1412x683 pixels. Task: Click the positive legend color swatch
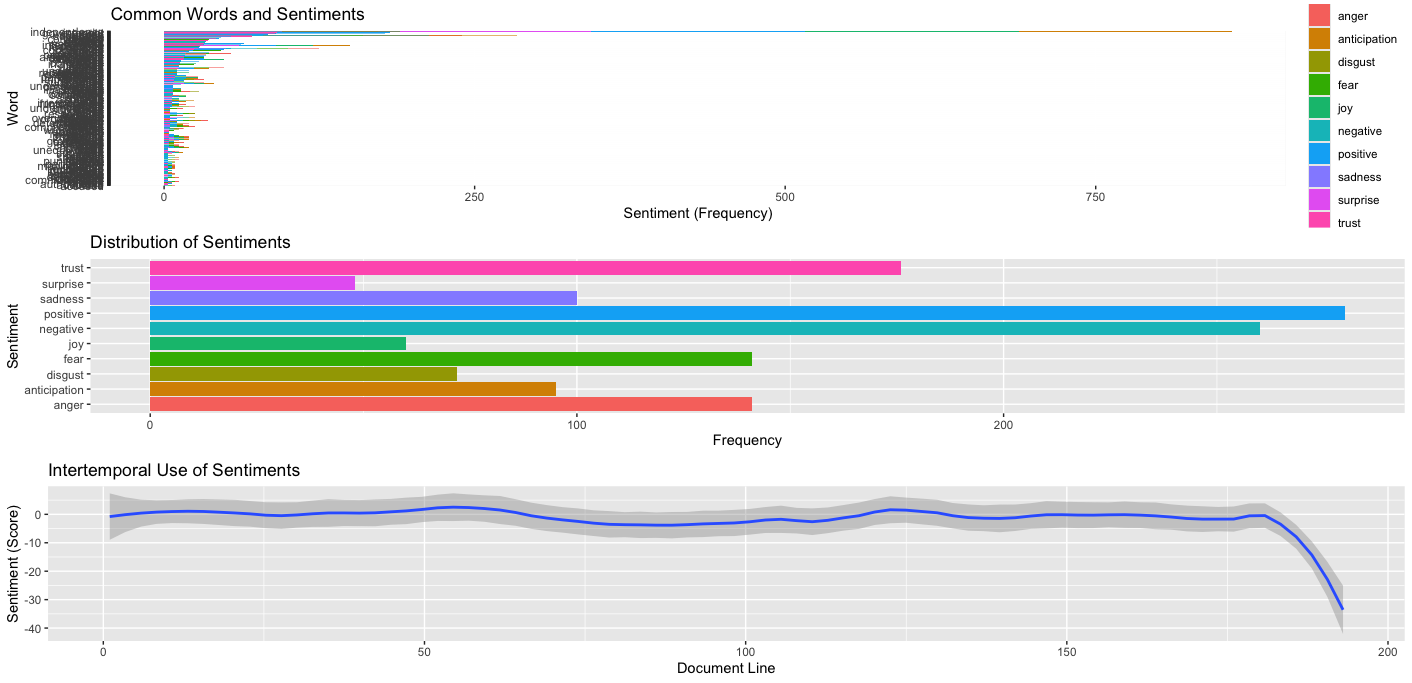tap(1321, 154)
